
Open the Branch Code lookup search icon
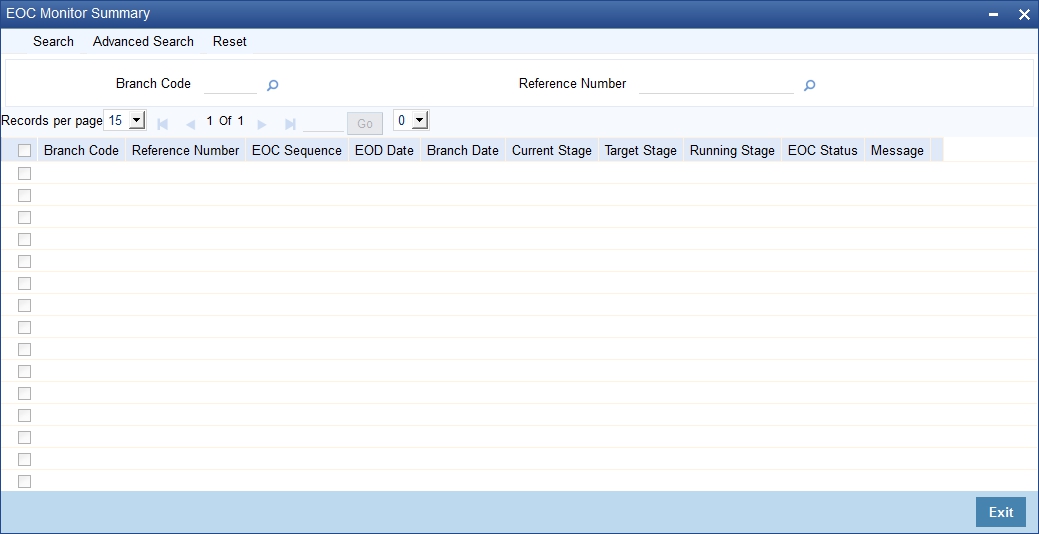[272, 85]
